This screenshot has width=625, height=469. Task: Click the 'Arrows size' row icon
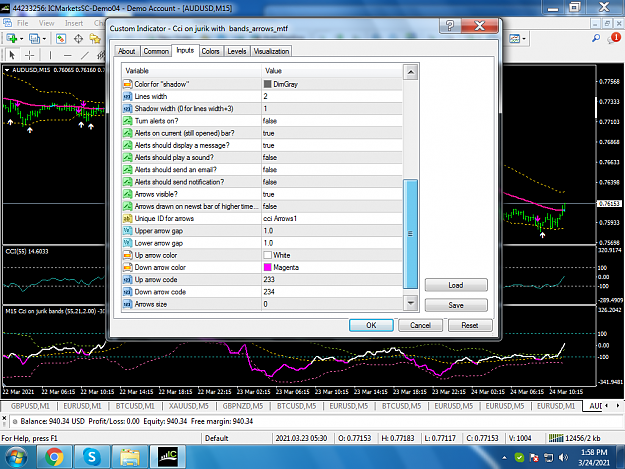click(128, 304)
